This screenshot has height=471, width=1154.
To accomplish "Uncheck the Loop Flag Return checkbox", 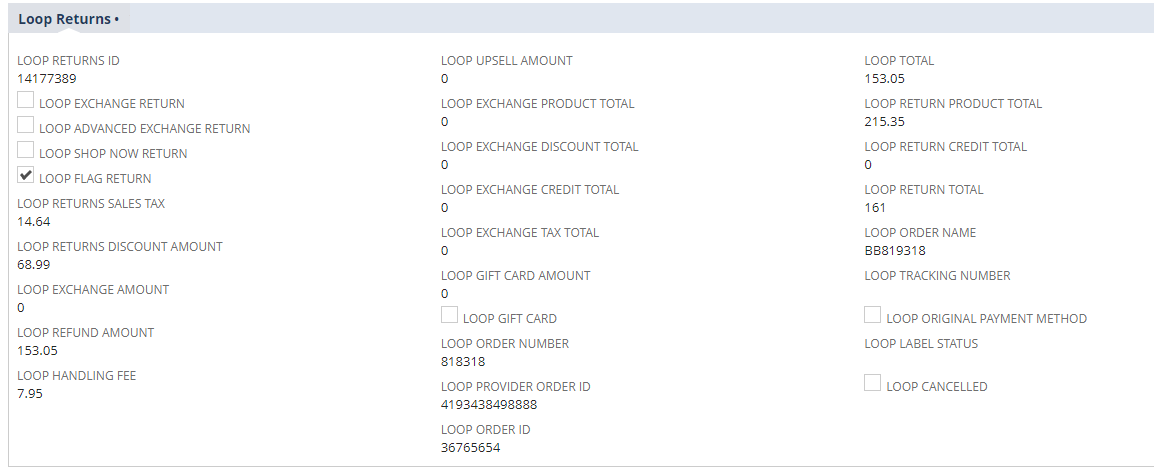I will (x=26, y=175).
